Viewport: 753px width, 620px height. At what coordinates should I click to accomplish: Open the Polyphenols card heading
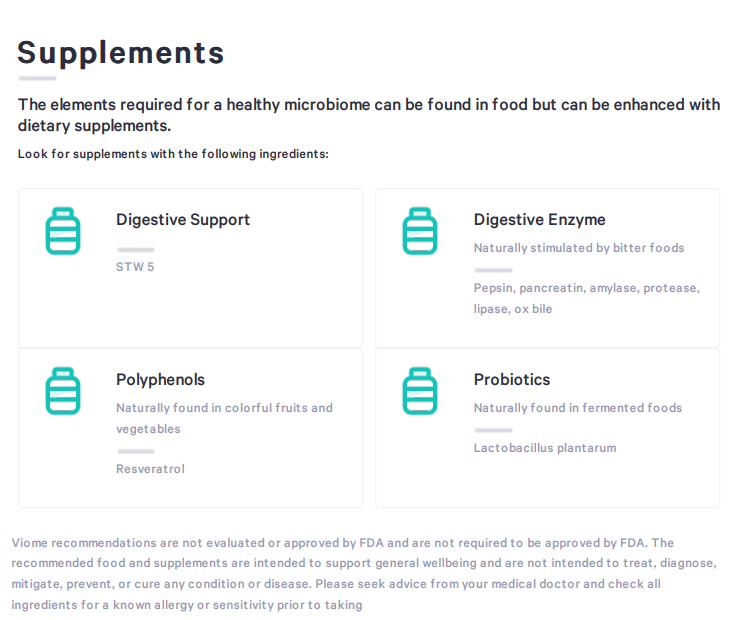coord(160,380)
